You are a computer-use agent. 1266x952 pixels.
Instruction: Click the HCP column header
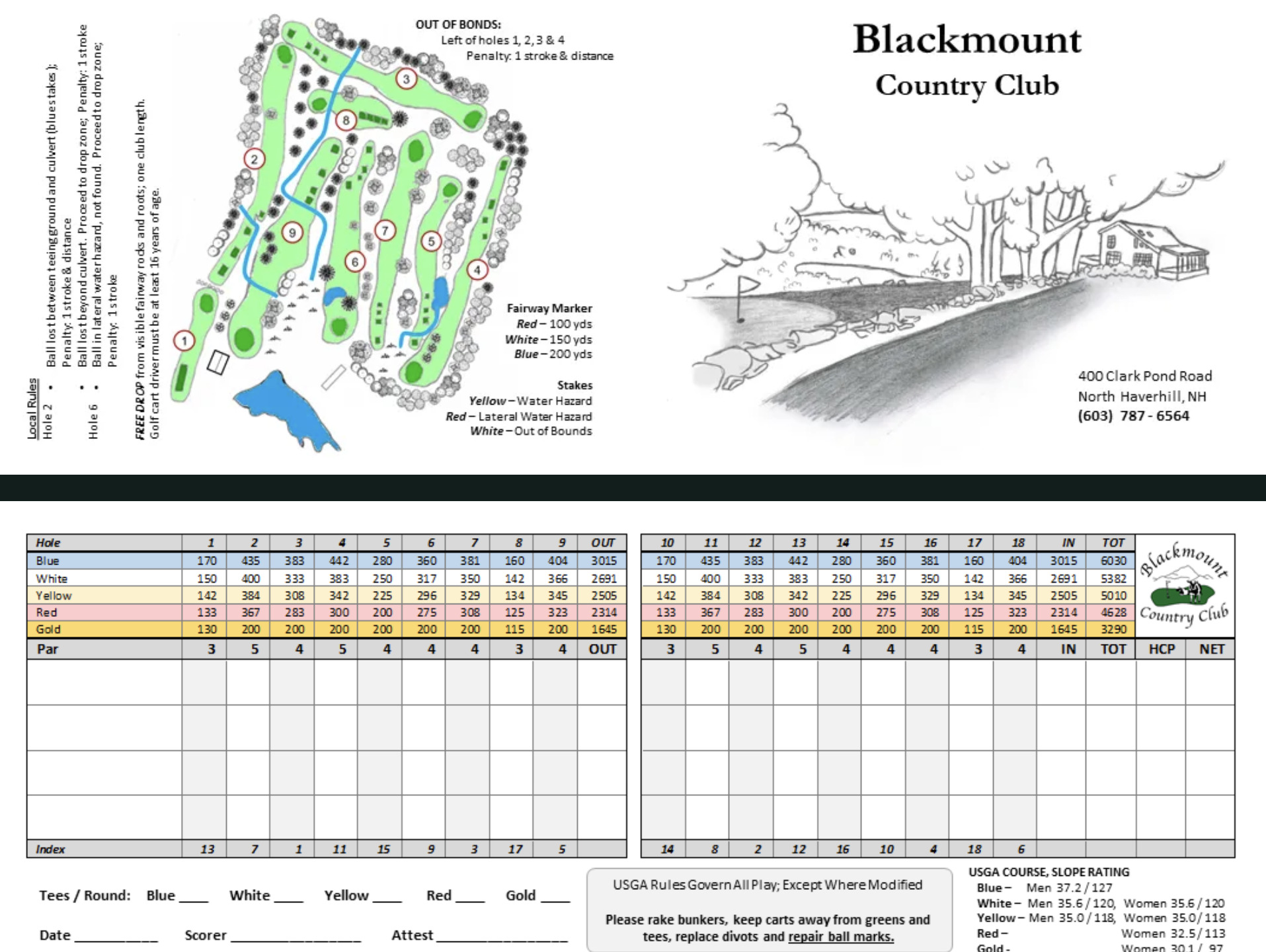(x=1162, y=649)
